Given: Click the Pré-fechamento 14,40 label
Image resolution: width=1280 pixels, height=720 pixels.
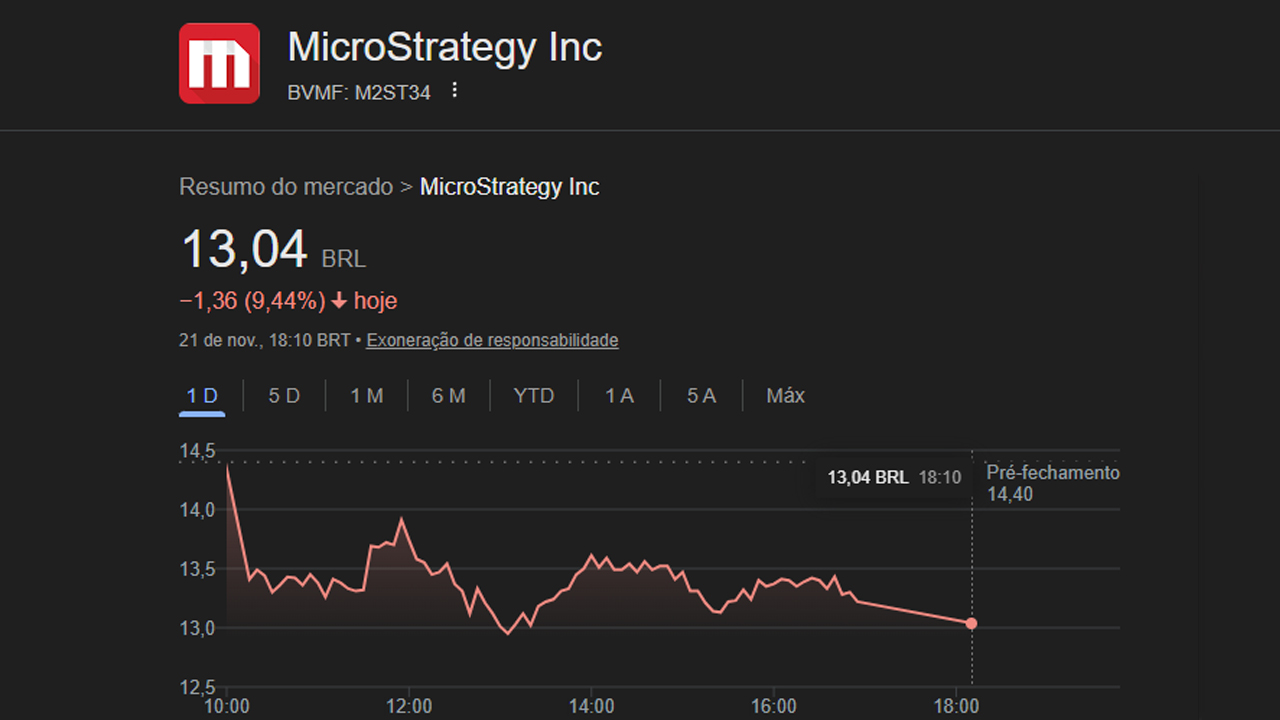Looking at the screenshot, I should tap(1052, 483).
